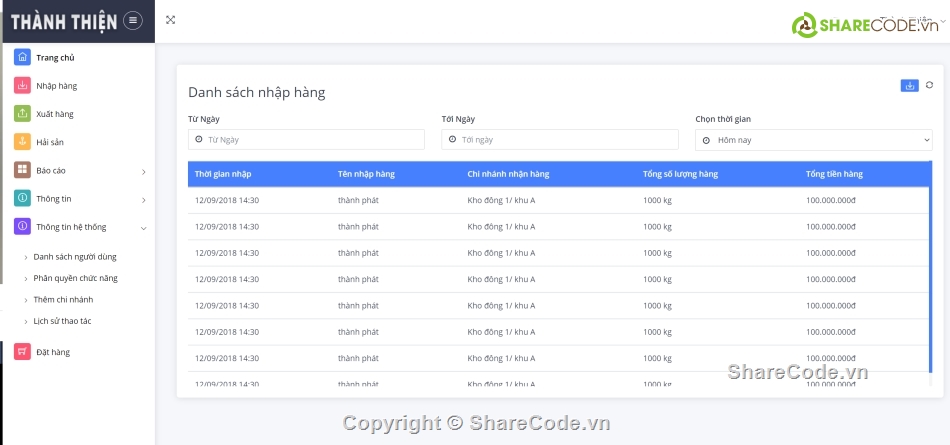
Task: Click the refresh list icon
Action: (929, 86)
